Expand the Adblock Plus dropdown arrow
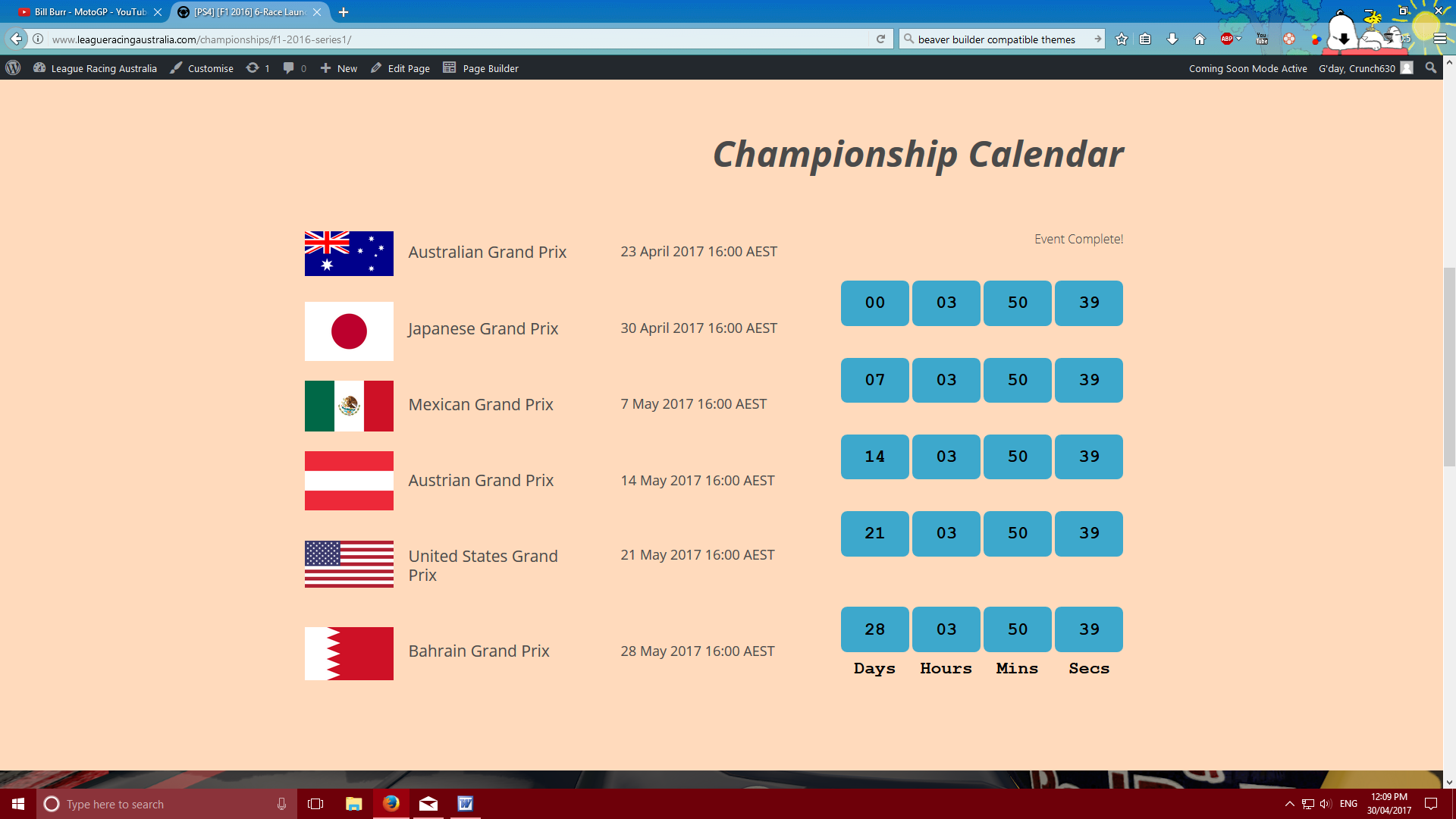1456x819 pixels. [x=1239, y=39]
